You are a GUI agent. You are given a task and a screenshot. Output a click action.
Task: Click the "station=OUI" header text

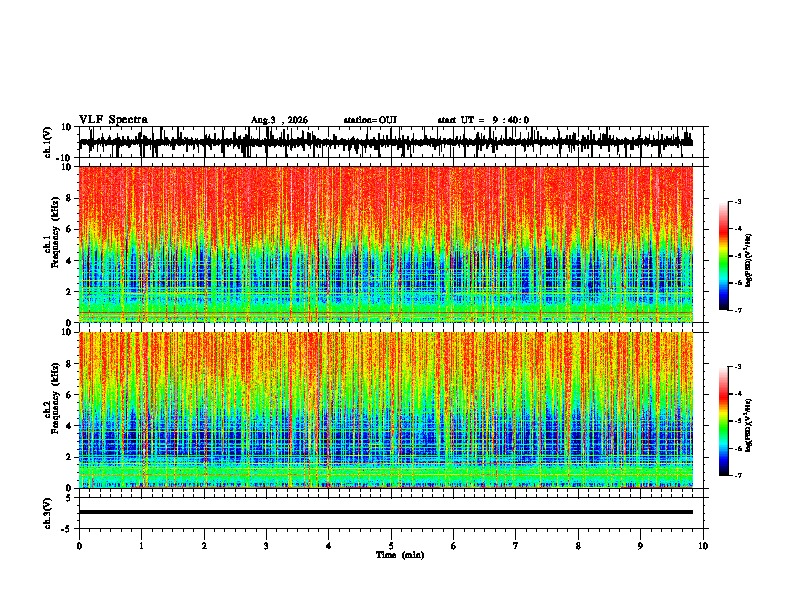(x=370, y=120)
